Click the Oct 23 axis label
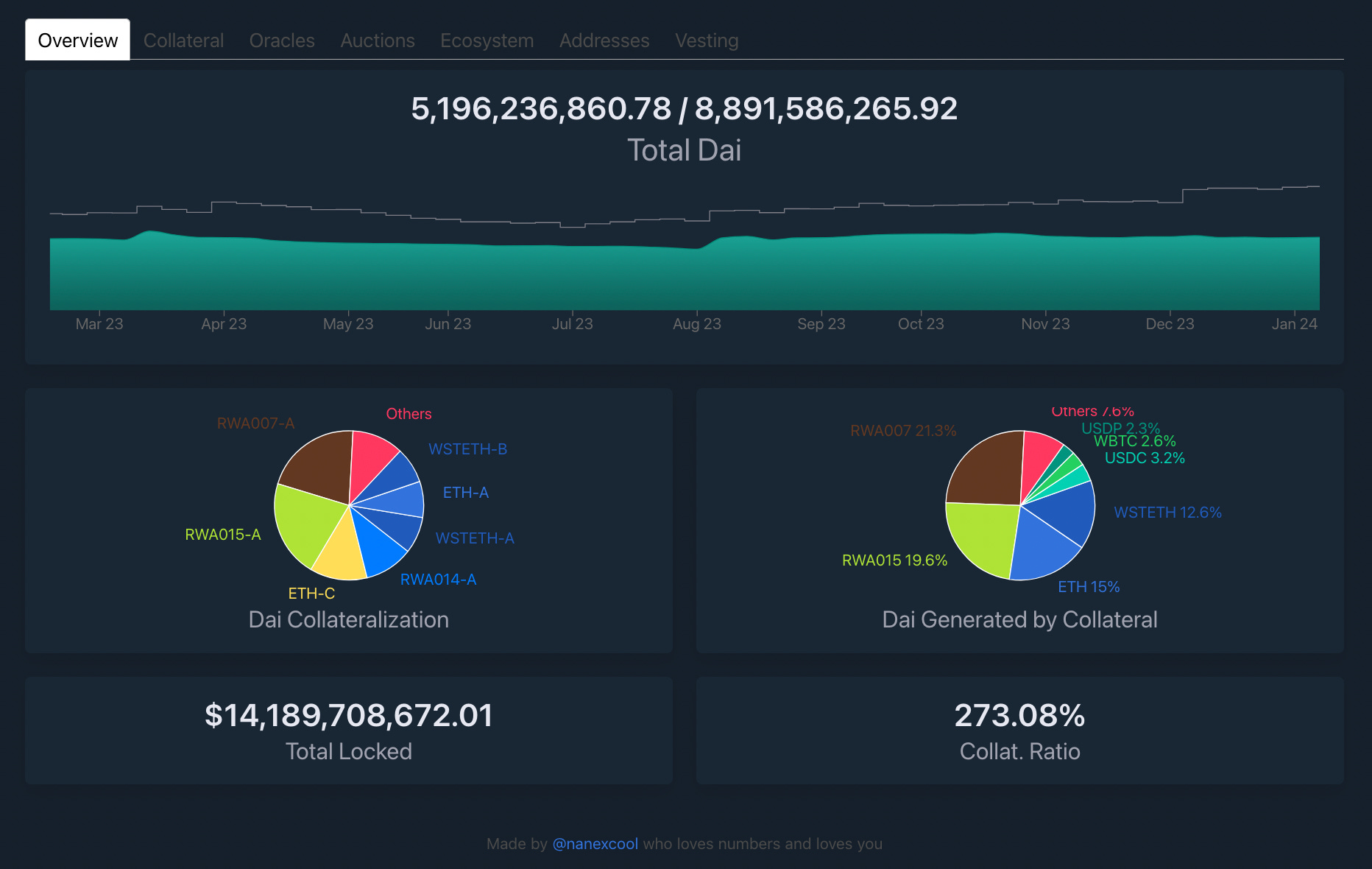The height and width of the screenshot is (869, 1372). 921,324
